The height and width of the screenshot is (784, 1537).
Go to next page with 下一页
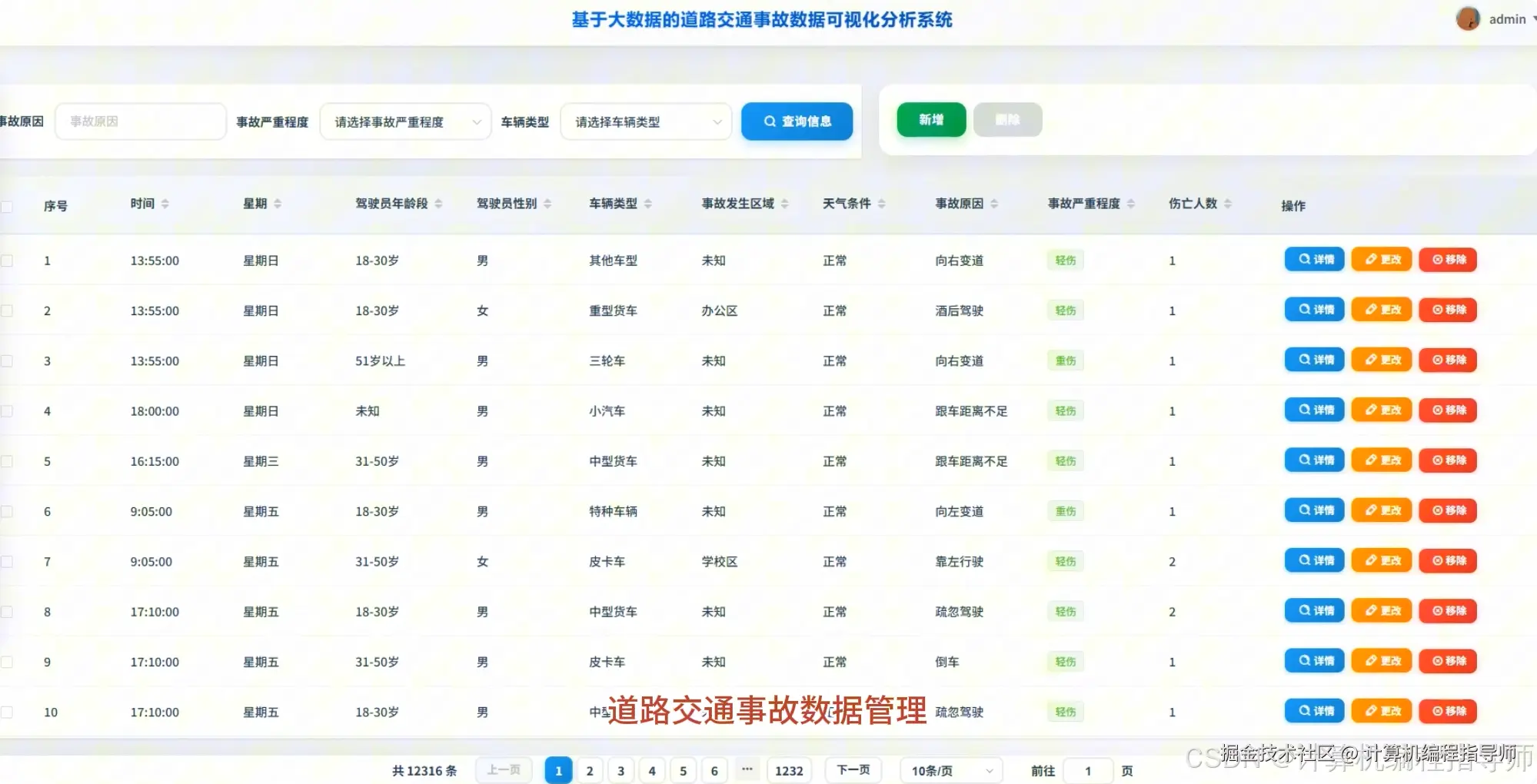point(852,769)
